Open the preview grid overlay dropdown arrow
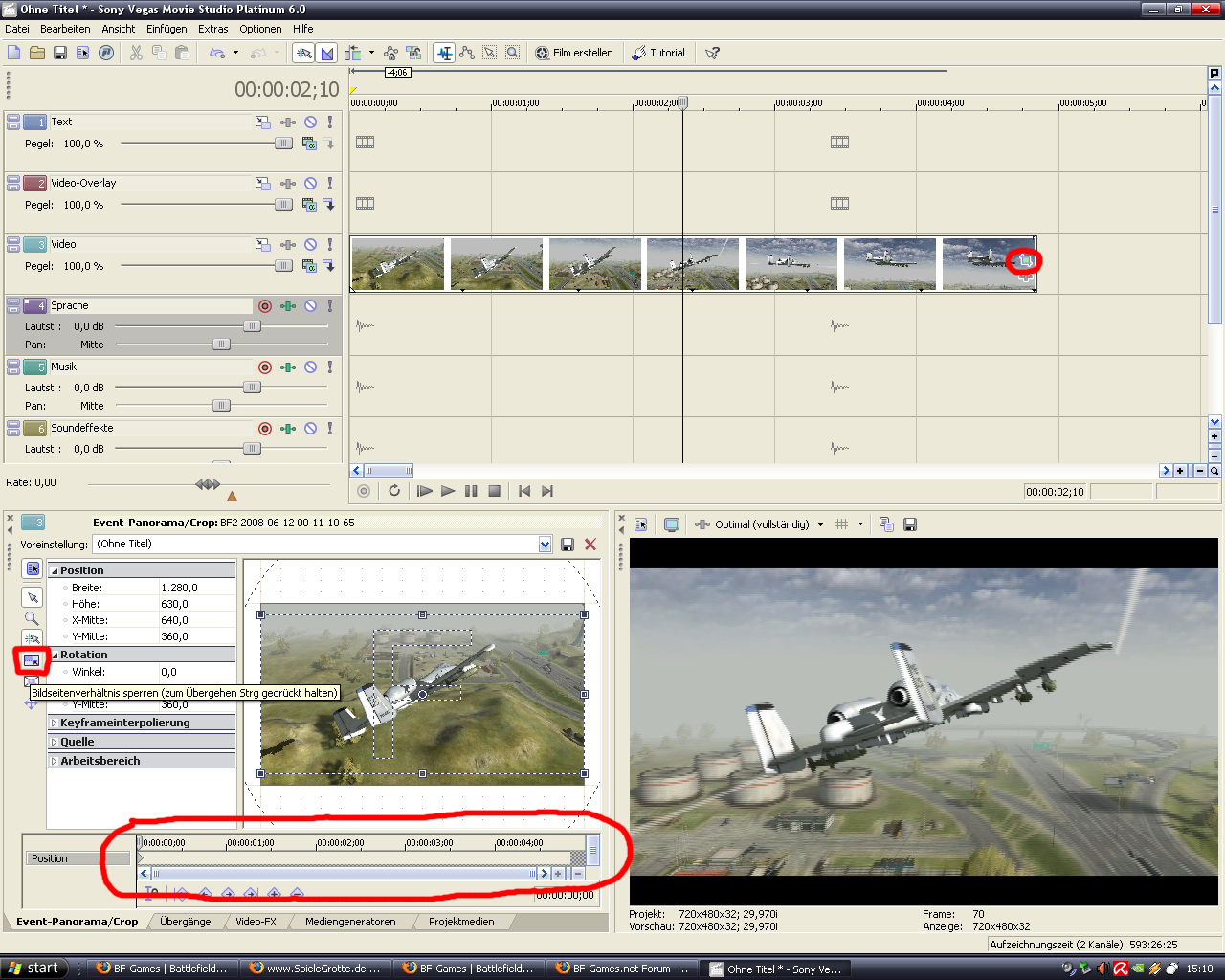The width and height of the screenshot is (1225, 980). pos(860,524)
